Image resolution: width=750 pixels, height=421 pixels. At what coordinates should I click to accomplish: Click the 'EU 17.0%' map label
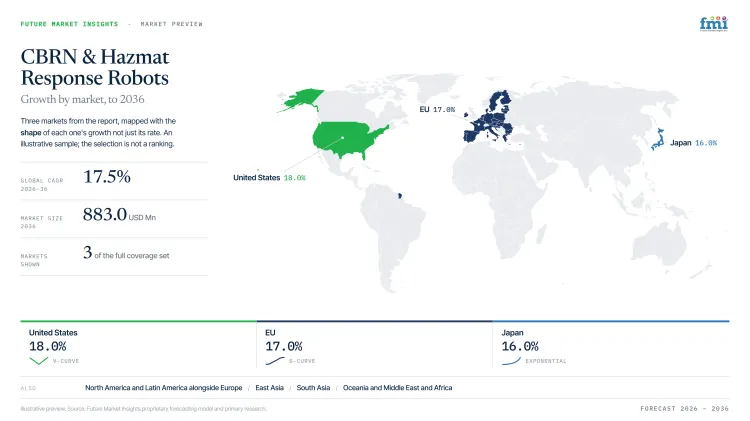[x=437, y=110]
